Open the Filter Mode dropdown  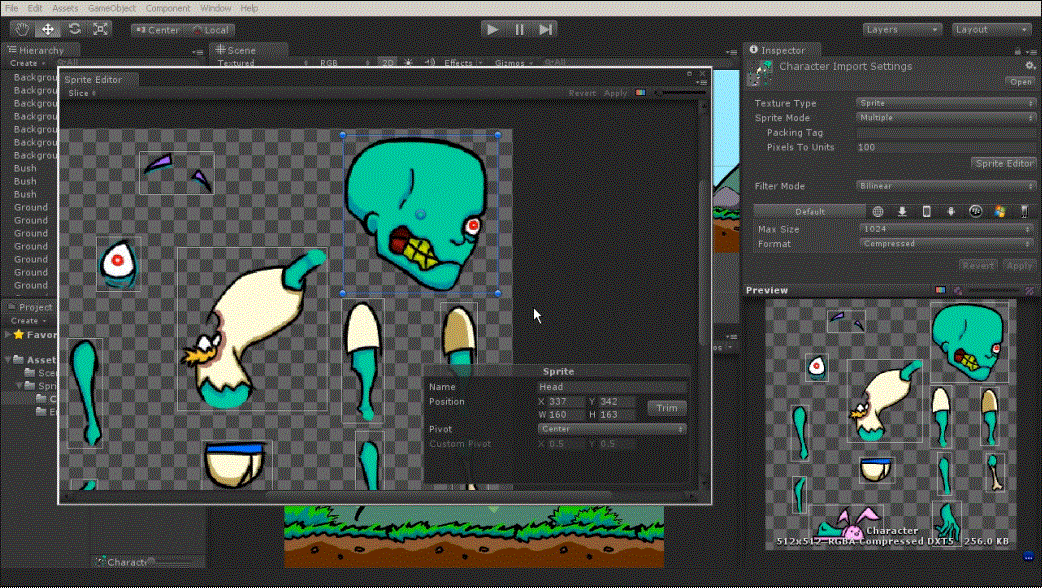tap(946, 186)
